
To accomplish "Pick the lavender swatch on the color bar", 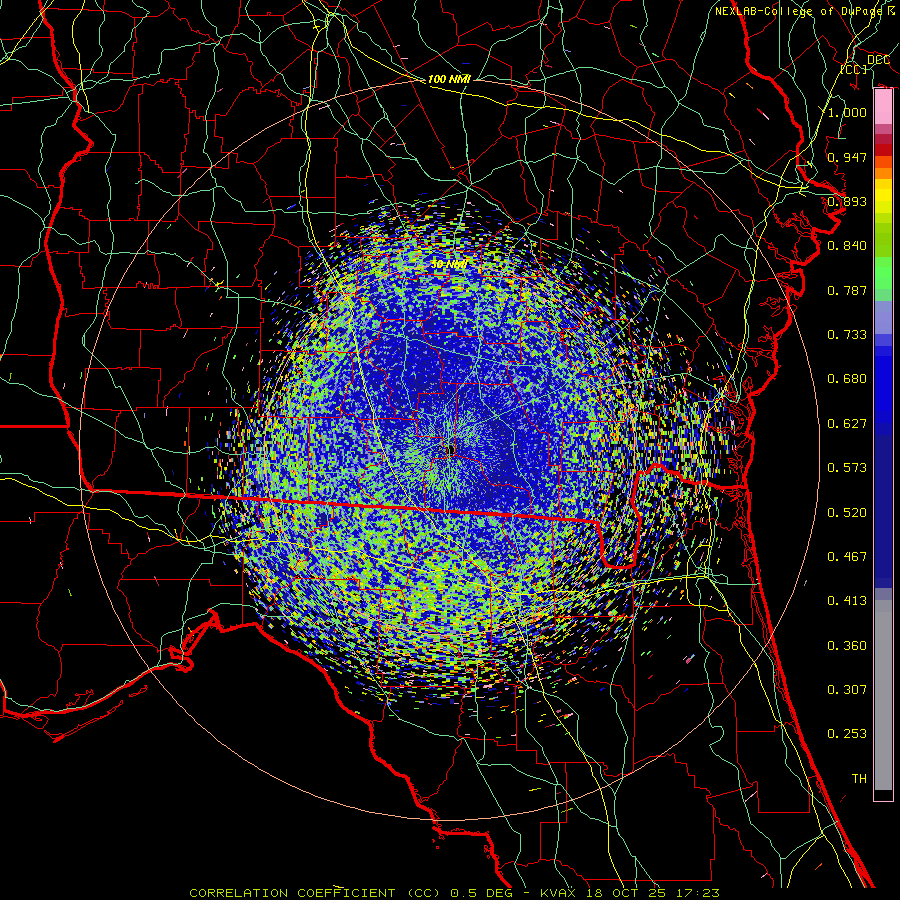I will point(883,317).
